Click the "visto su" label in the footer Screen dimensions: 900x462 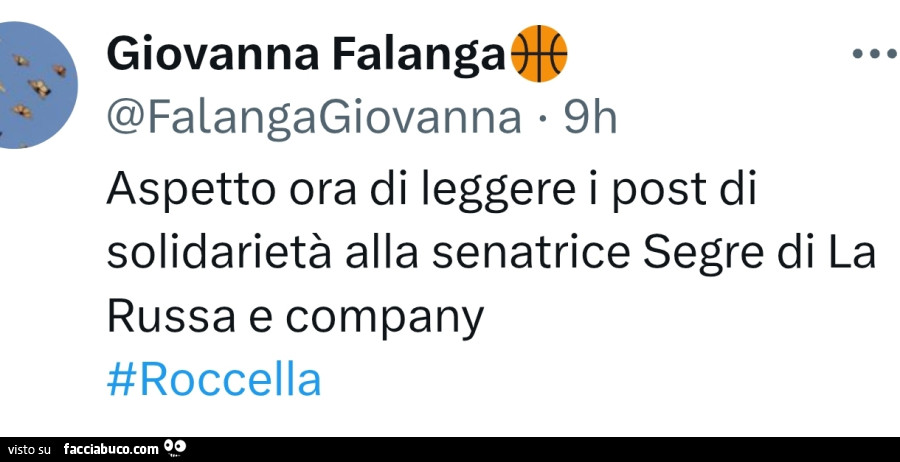click(29, 450)
